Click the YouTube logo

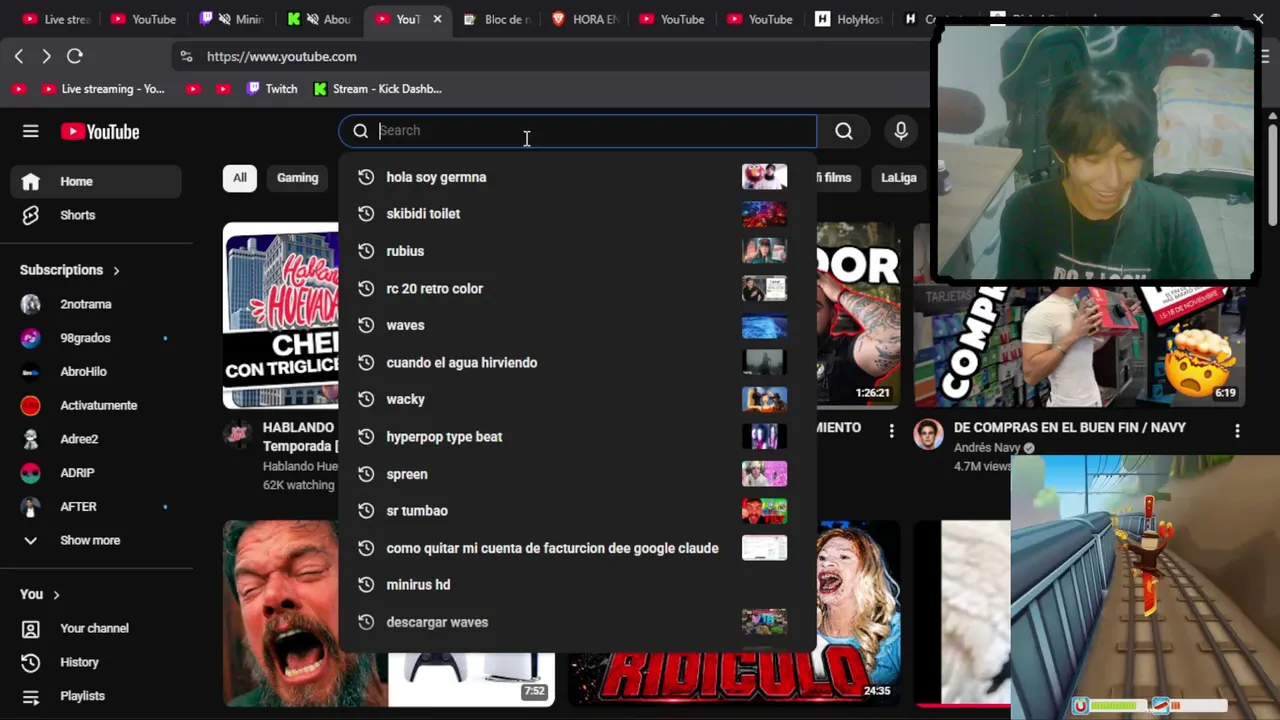point(100,131)
